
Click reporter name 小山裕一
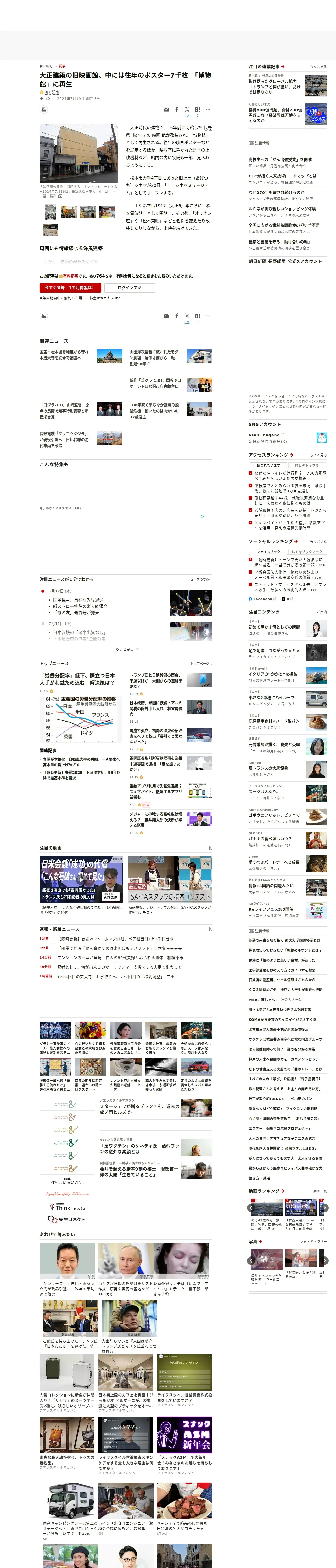46,99
